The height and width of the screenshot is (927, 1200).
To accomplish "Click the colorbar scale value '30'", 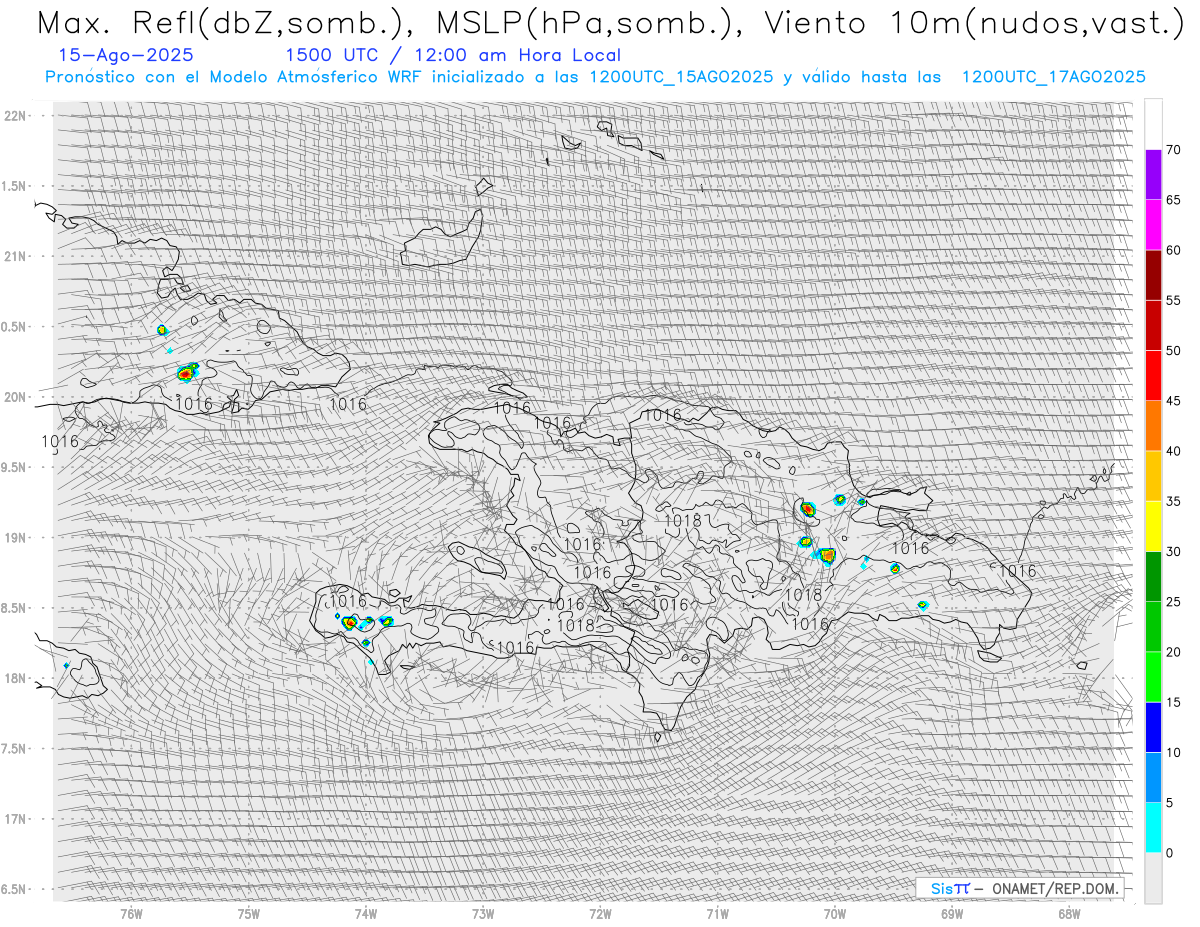I will (x=1173, y=552).
